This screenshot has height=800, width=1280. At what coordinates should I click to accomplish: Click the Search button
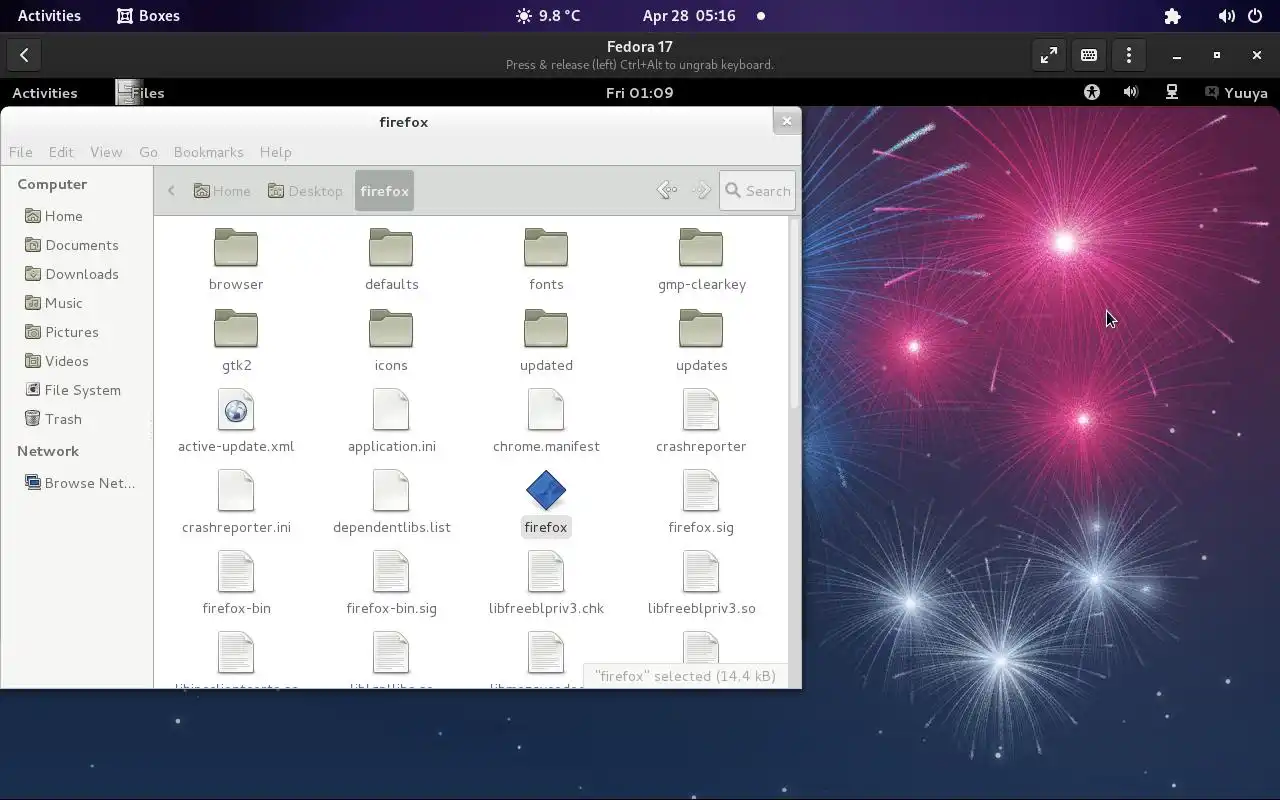[x=758, y=191]
